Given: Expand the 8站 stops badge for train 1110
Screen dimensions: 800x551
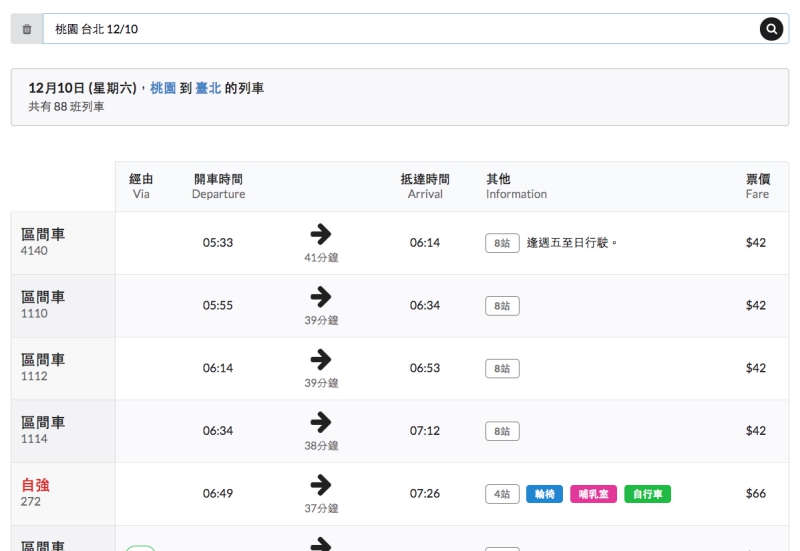Looking at the screenshot, I should click(x=502, y=306).
